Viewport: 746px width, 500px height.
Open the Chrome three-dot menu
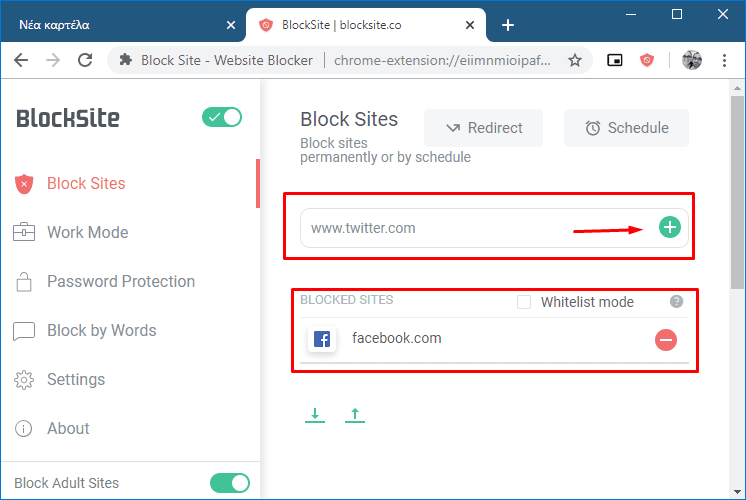tap(724, 60)
